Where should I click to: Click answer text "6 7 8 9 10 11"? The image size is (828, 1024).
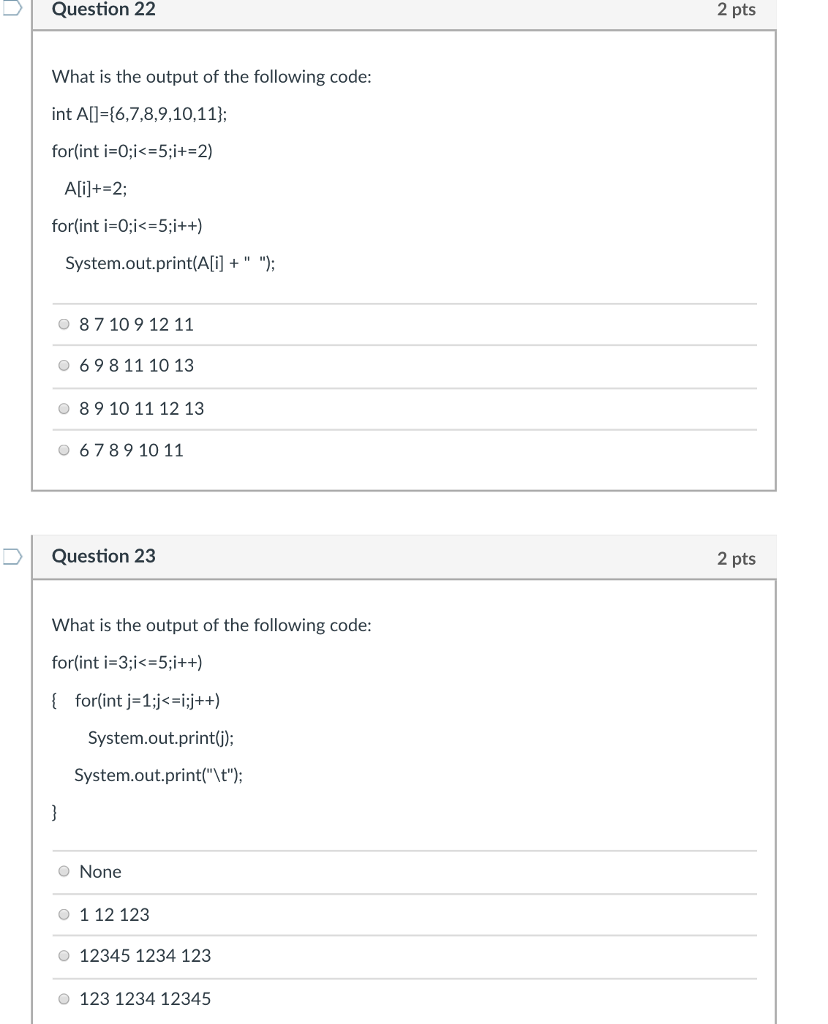[x=130, y=450]
